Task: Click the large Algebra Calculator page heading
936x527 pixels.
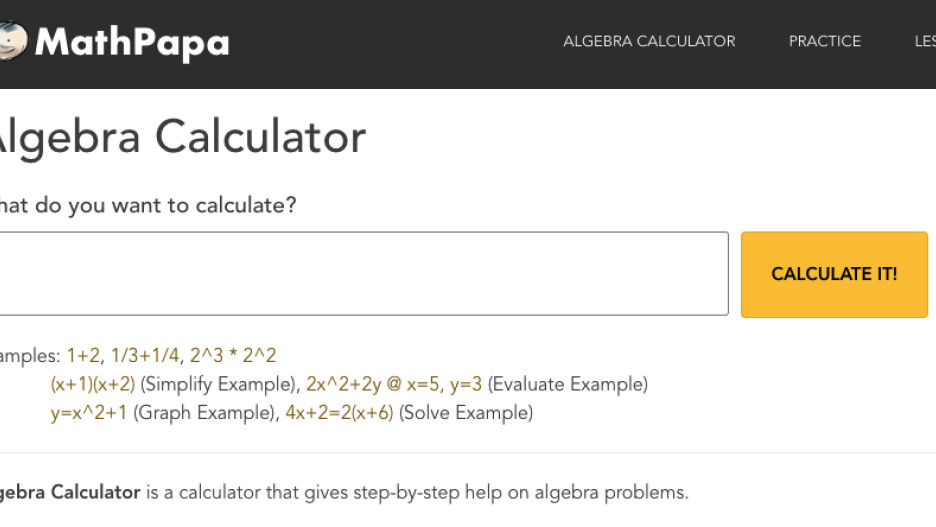Action: pos(181,137)
